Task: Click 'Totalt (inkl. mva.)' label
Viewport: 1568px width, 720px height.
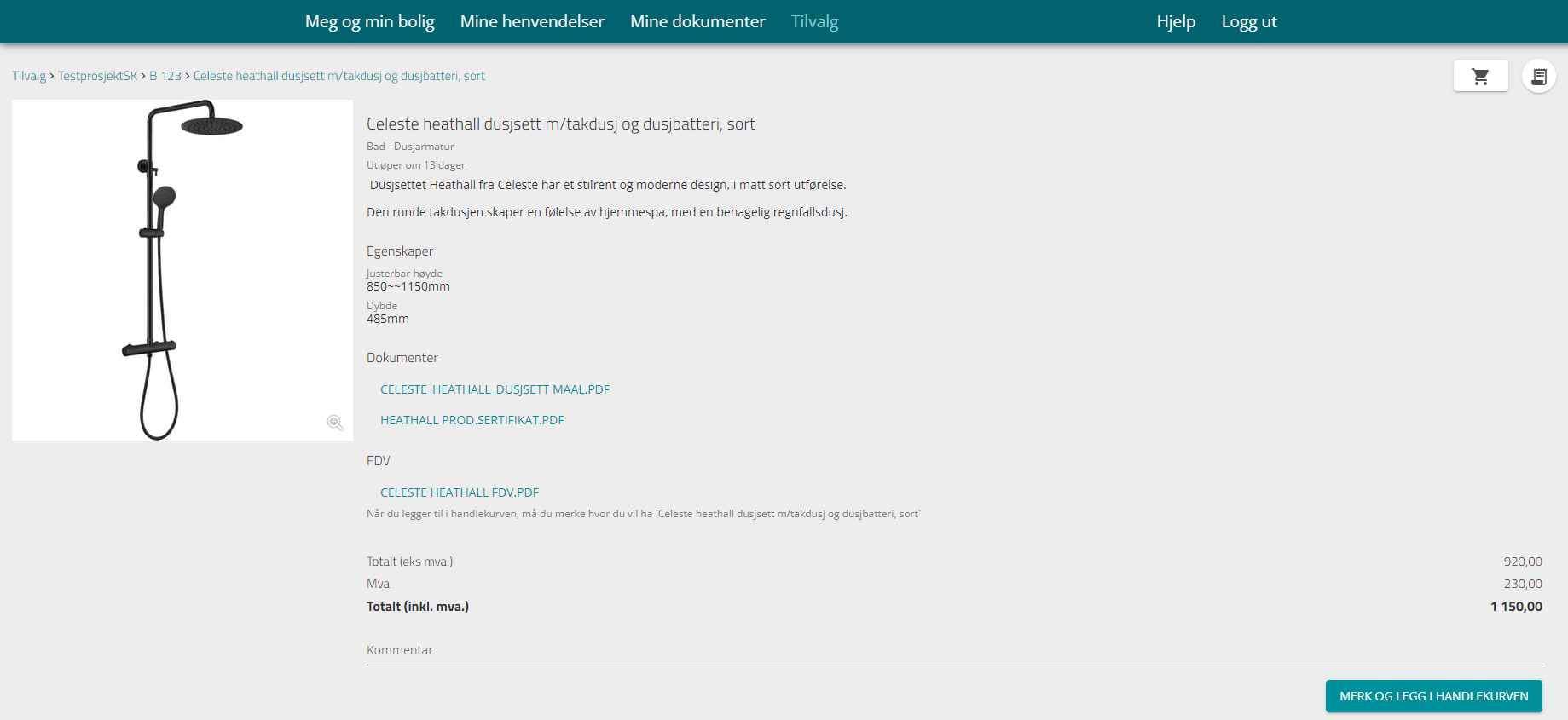Action: 418,607
